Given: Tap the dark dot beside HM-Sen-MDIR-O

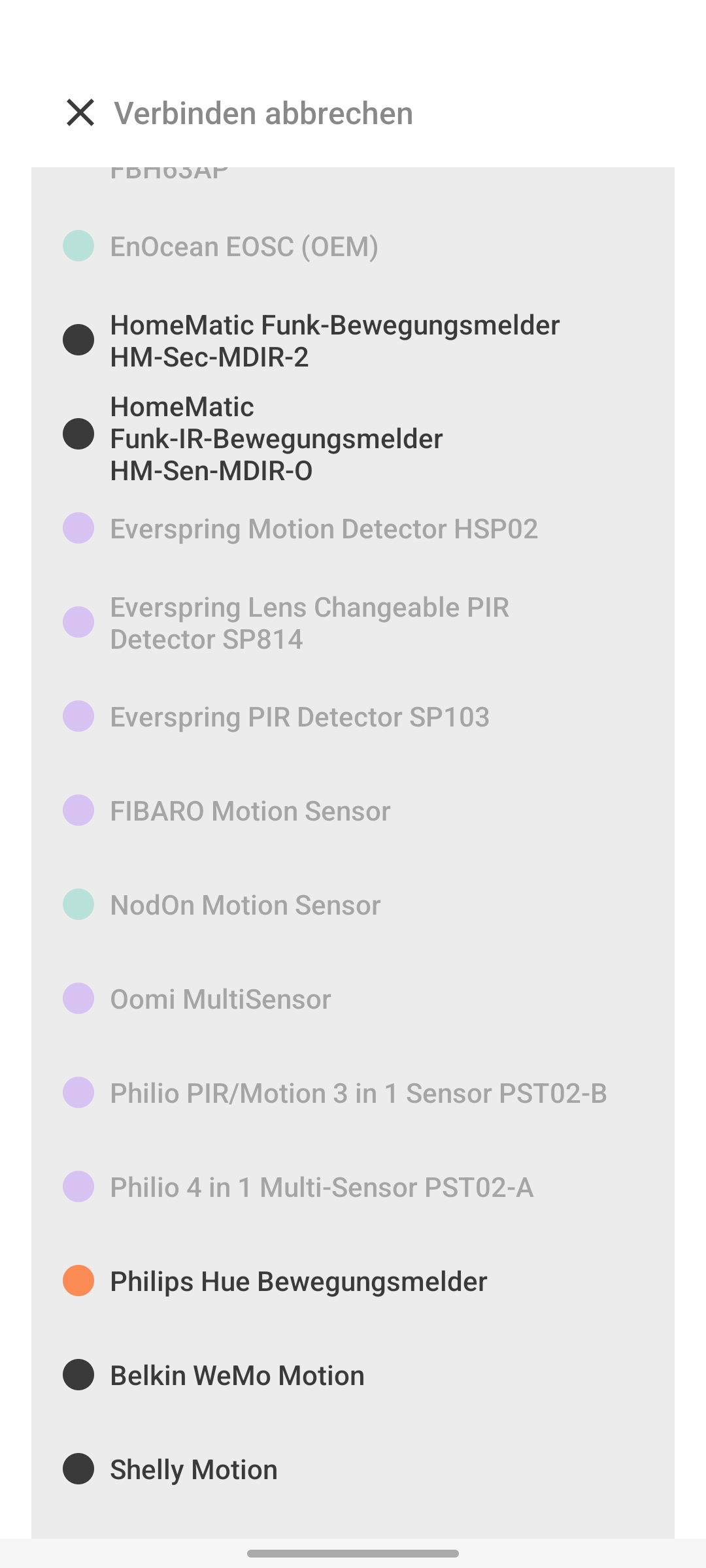Looking at the screenshot, I should (78, 434).
